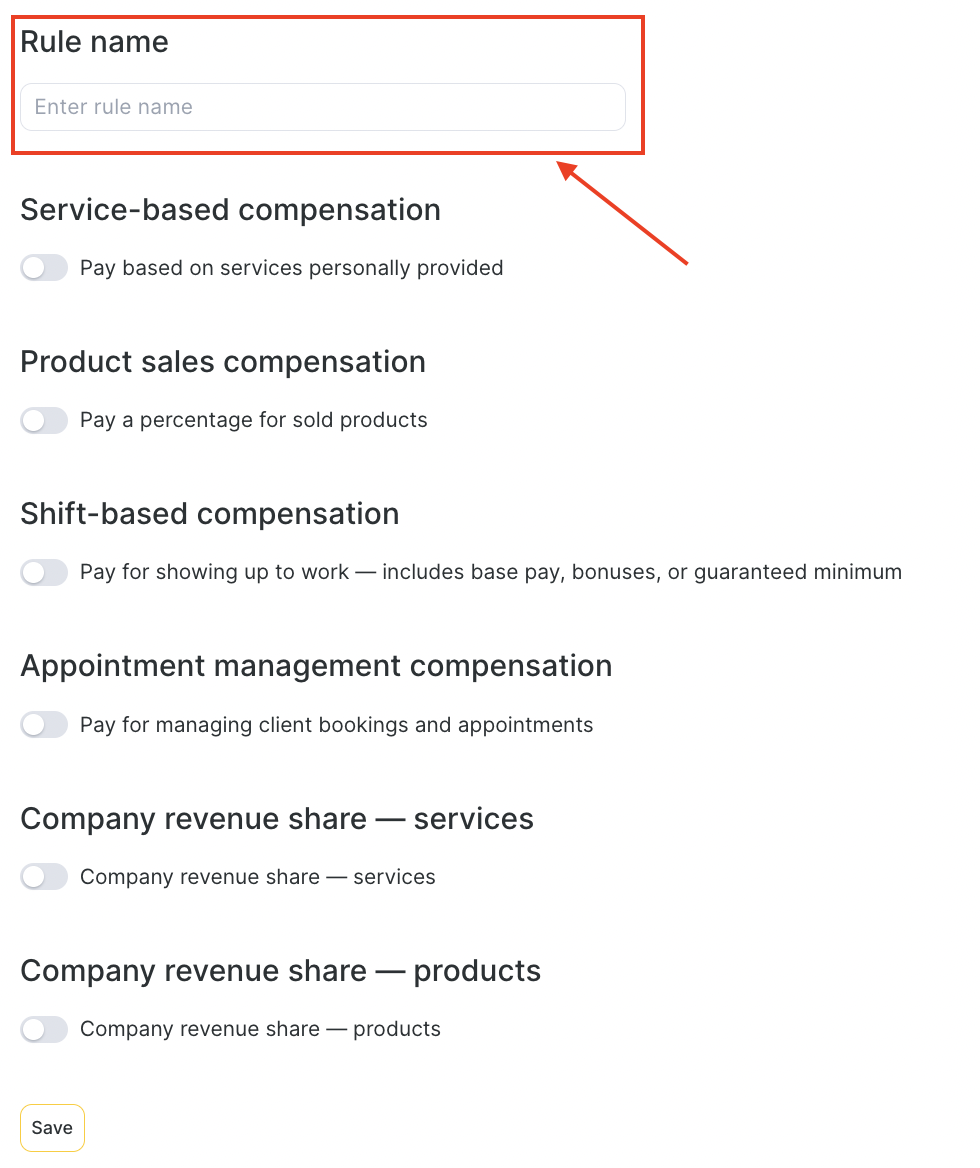Turn on product sales compensation switch
This screenshot has height=1168, width=980.
coord(44,420)
